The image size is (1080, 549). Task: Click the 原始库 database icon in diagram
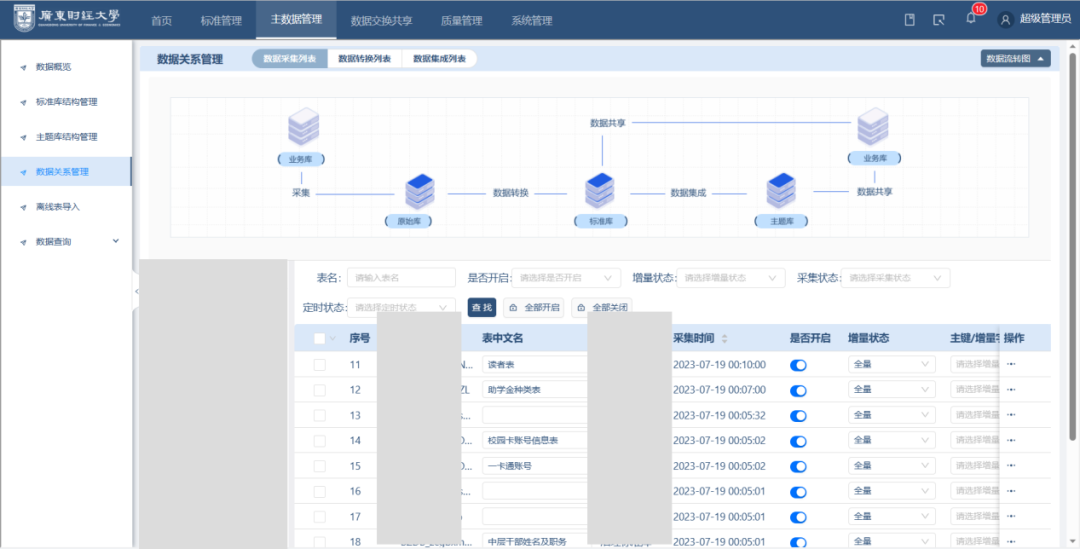click(419, 191)
